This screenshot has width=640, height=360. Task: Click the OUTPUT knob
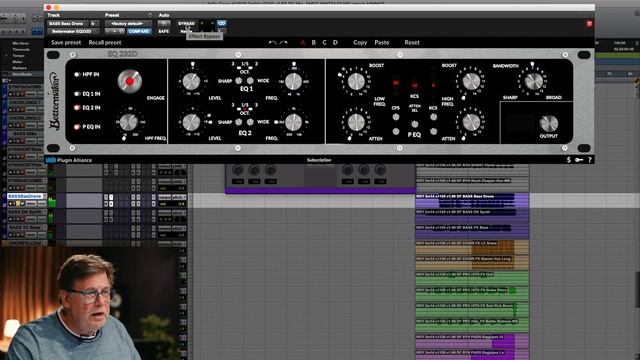[x=549, y=123]
